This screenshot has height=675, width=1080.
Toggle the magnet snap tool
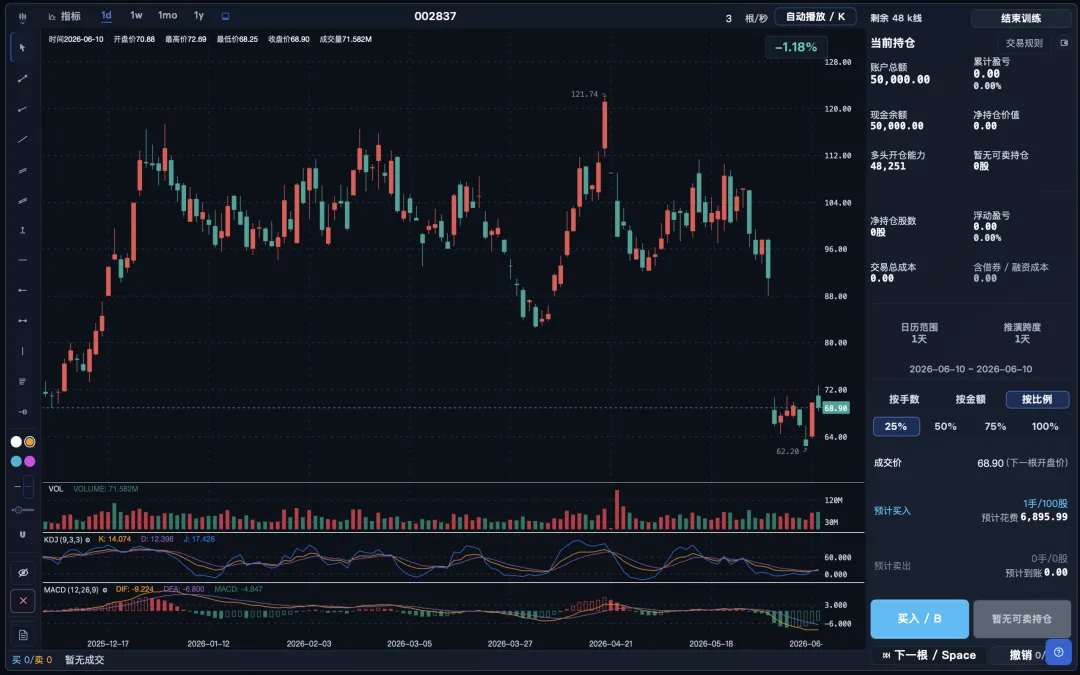point(23,534)
